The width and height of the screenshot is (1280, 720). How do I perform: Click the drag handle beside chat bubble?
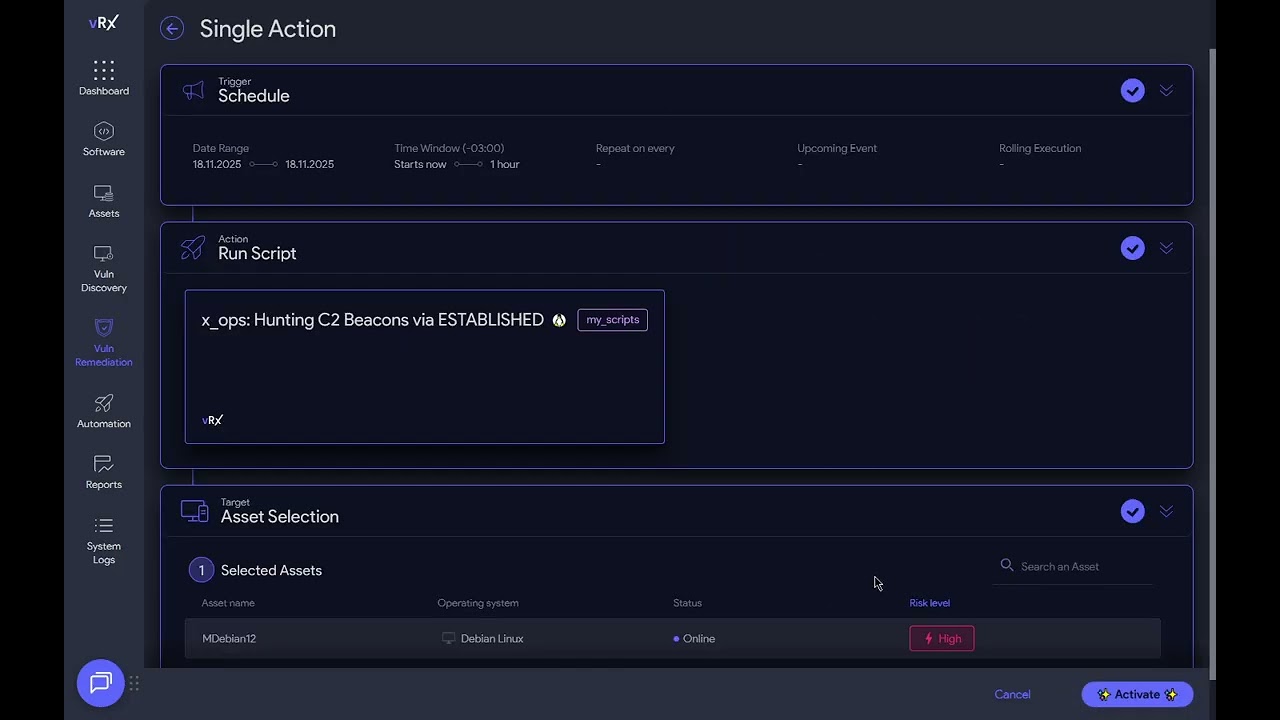tap(134, 683)
